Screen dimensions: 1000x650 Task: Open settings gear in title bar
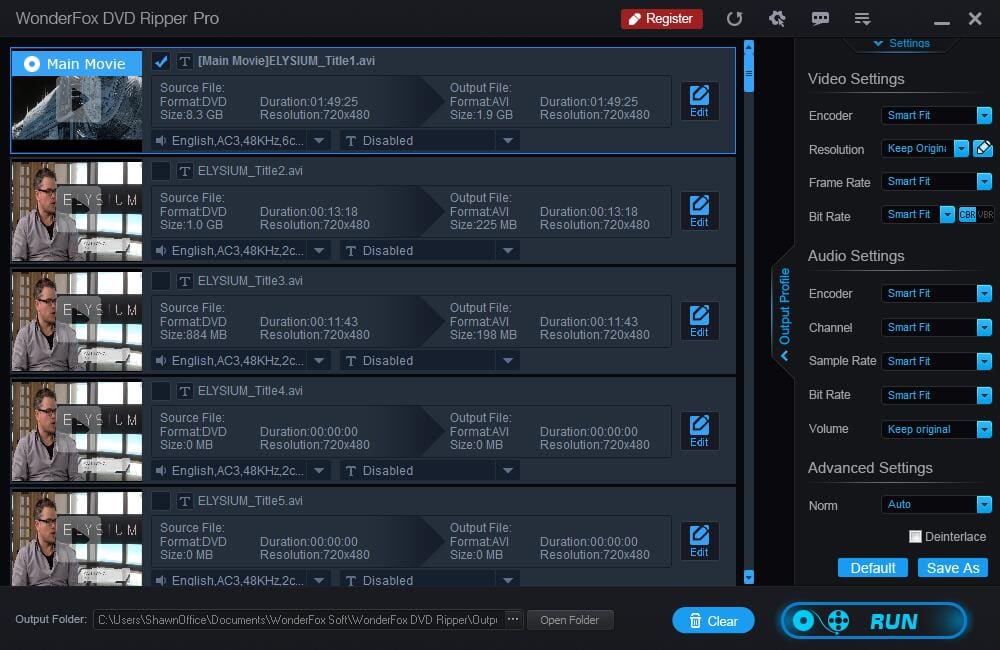777,19
